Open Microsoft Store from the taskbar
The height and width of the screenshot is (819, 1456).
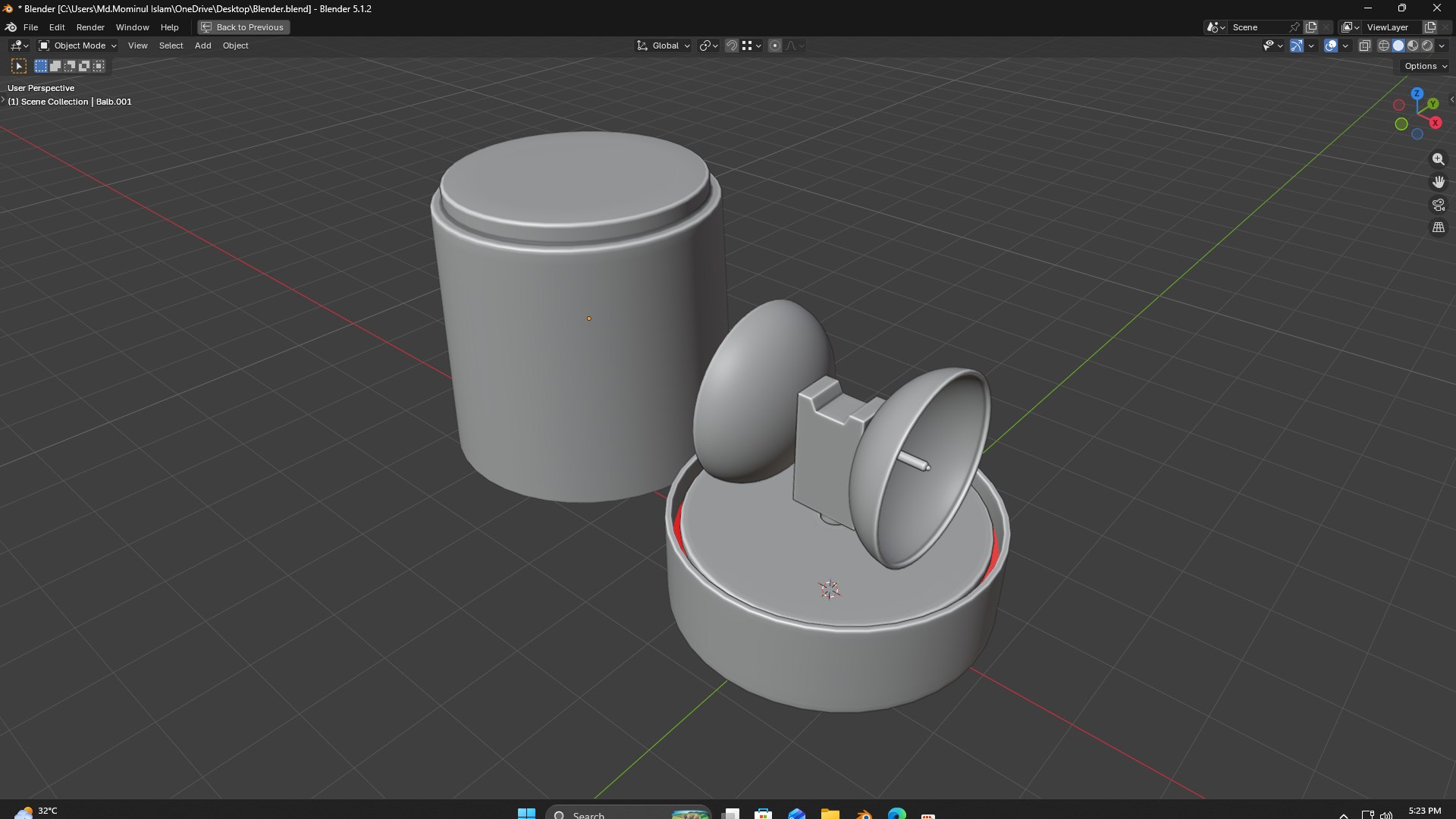[764, 814]
